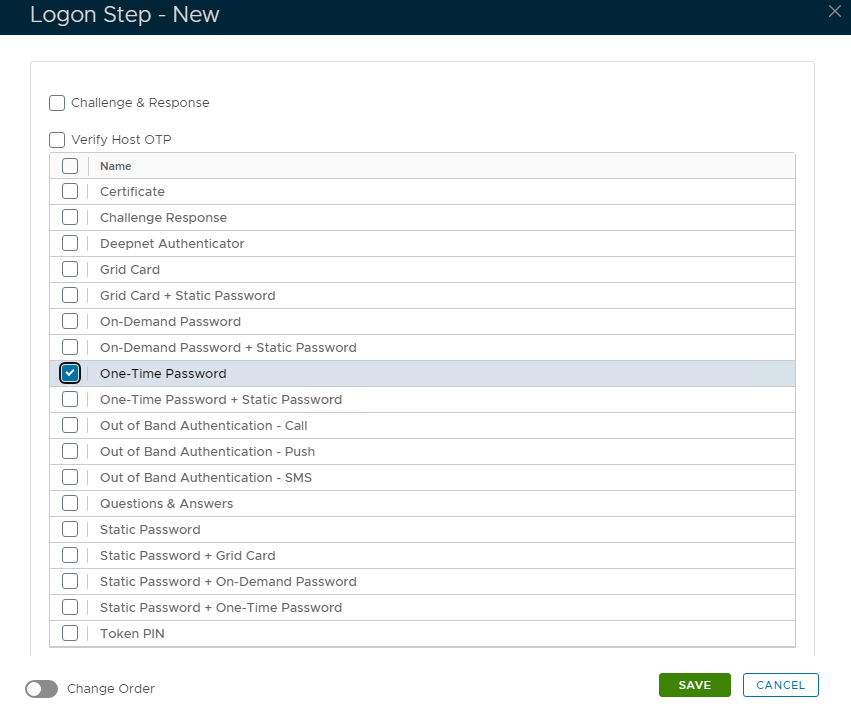Click the Name column header

point(116,166)
